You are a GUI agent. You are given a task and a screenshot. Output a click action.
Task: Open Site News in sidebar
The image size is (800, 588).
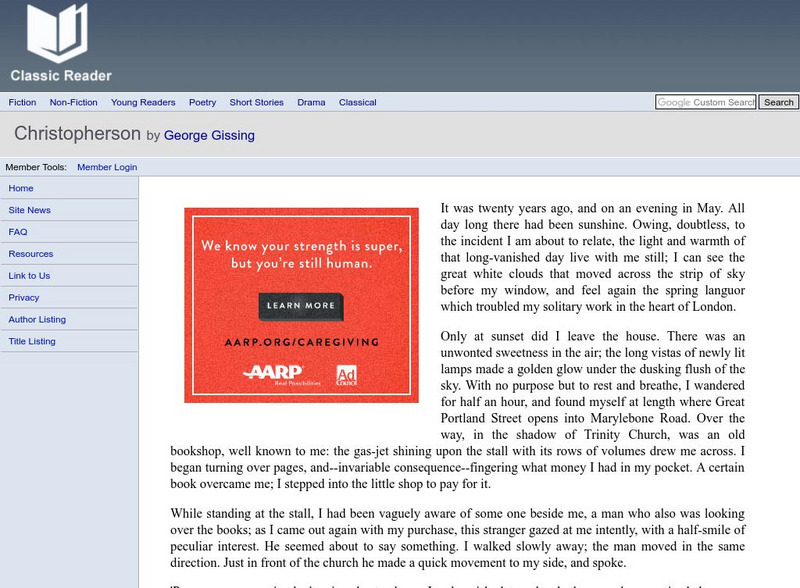pyautogui.click(x=30, y=210)
